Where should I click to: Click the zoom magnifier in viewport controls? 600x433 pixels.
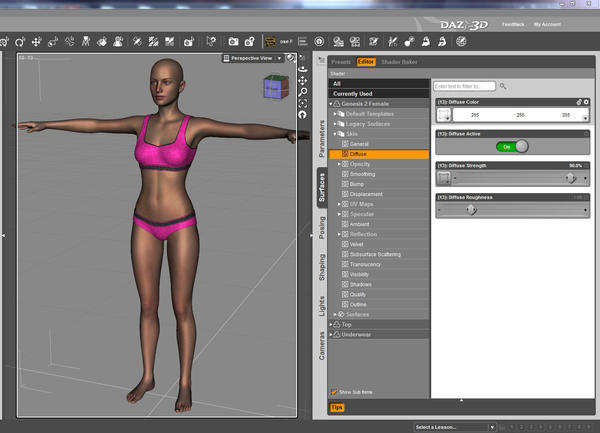[x=303, y=92]
